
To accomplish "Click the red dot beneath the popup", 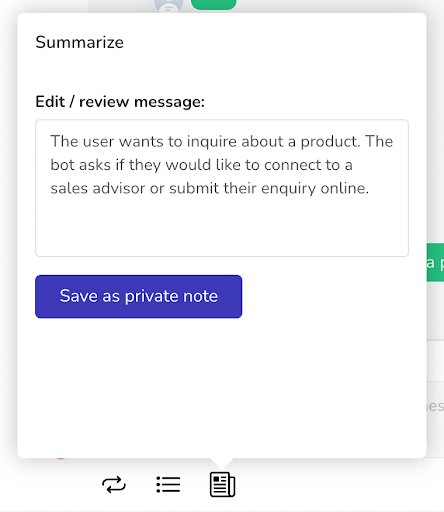I will [x=61, y=458].
